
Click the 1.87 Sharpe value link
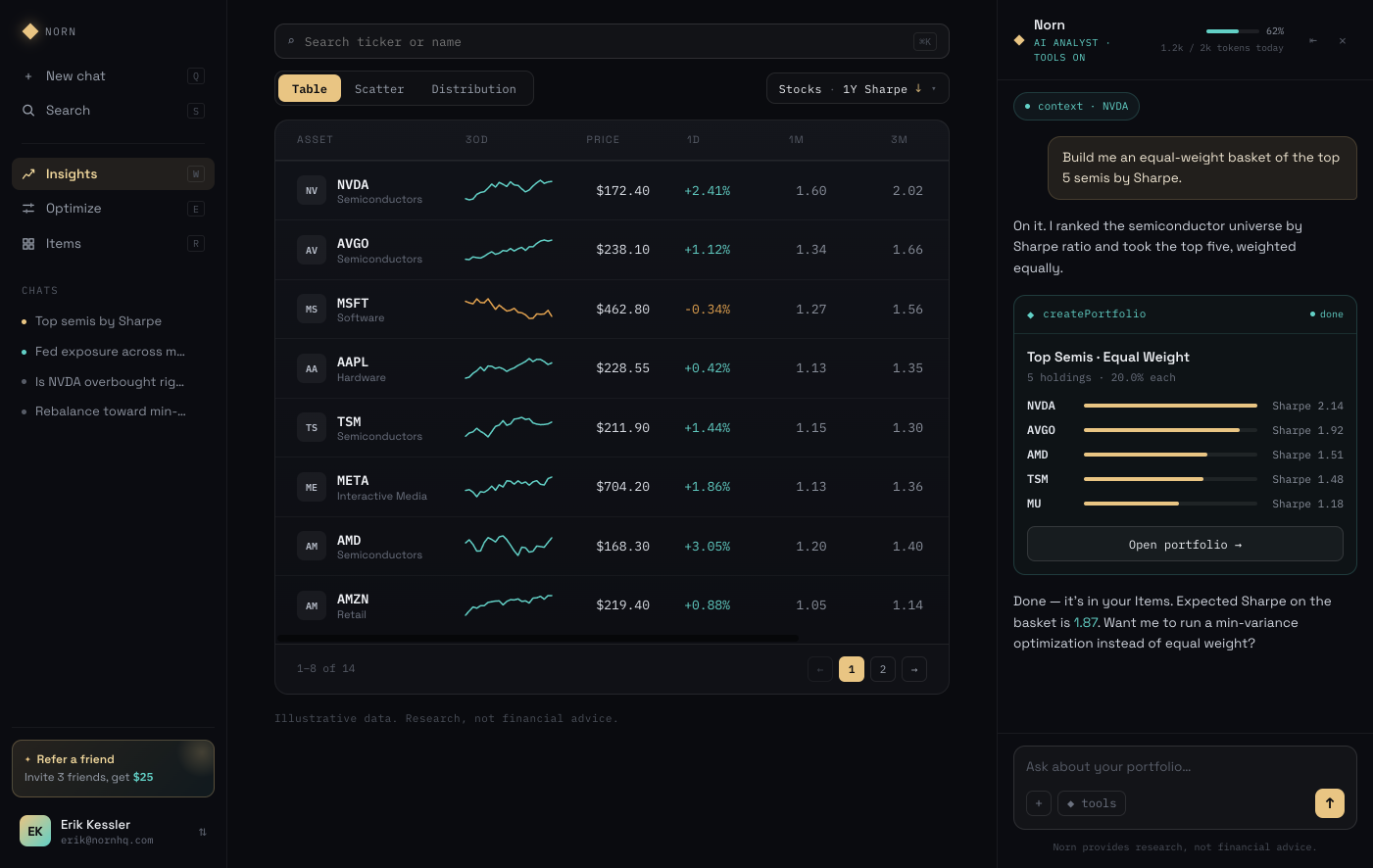[1086, 622]
